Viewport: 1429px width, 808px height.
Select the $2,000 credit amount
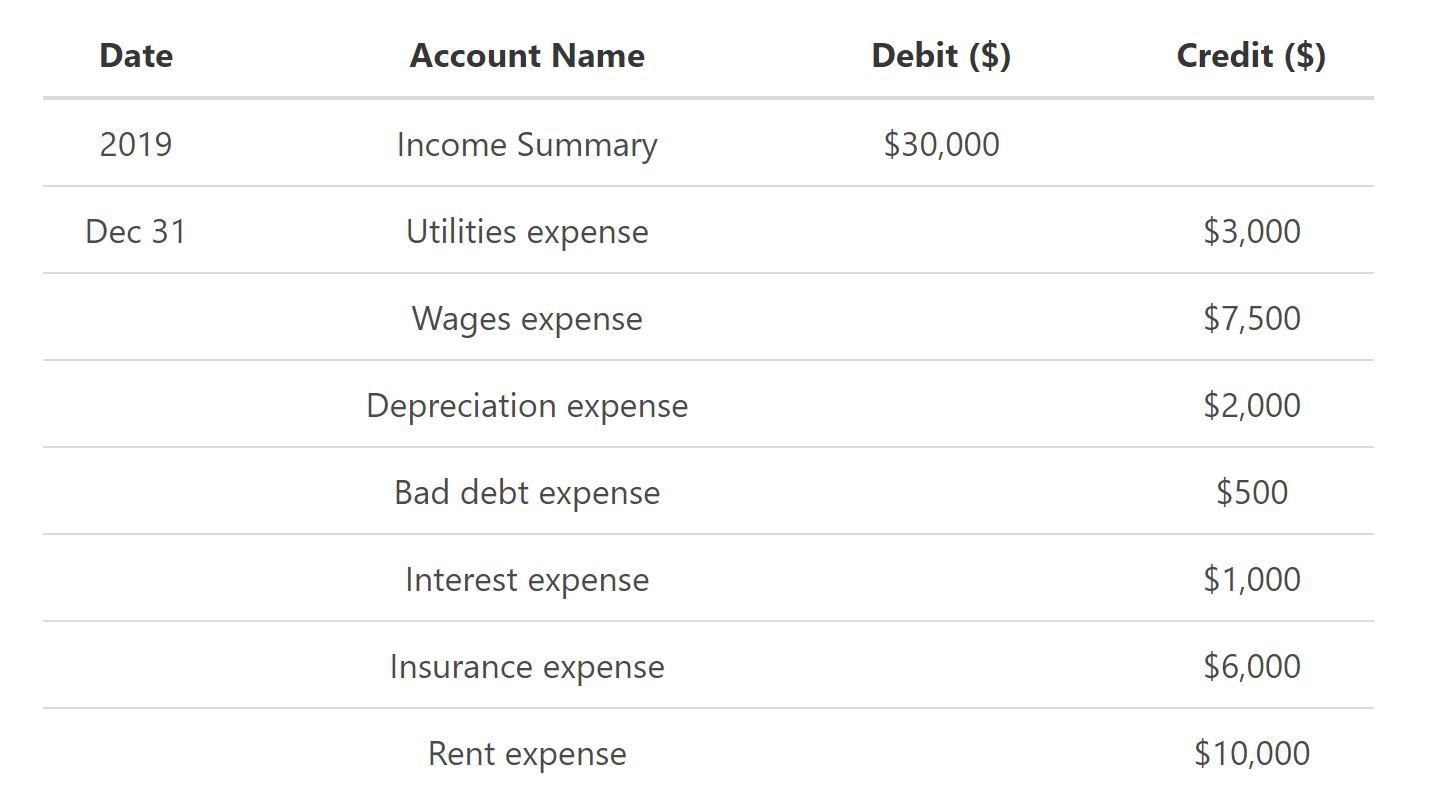point(1252,406)
